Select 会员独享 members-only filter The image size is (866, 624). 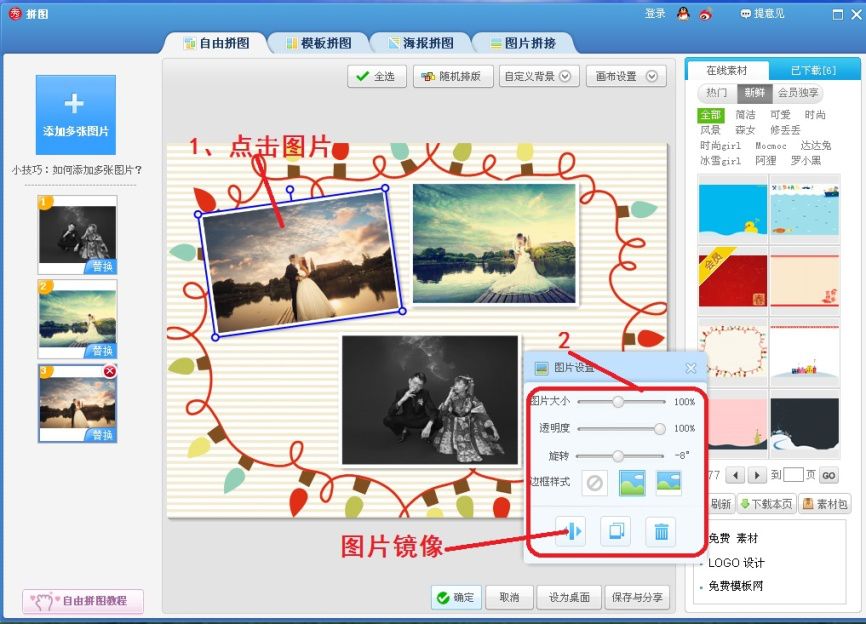click(x=798, y=93)
